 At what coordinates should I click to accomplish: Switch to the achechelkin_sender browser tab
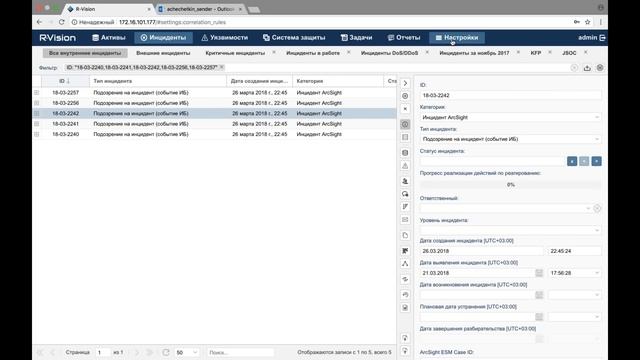point(200,9)
